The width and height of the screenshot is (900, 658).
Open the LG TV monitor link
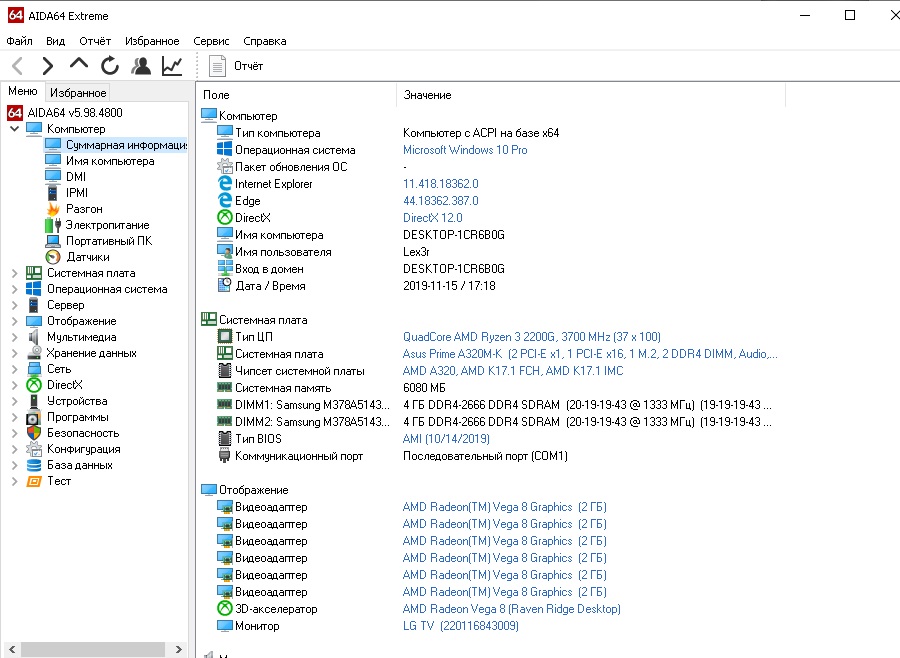coord(460,626)
